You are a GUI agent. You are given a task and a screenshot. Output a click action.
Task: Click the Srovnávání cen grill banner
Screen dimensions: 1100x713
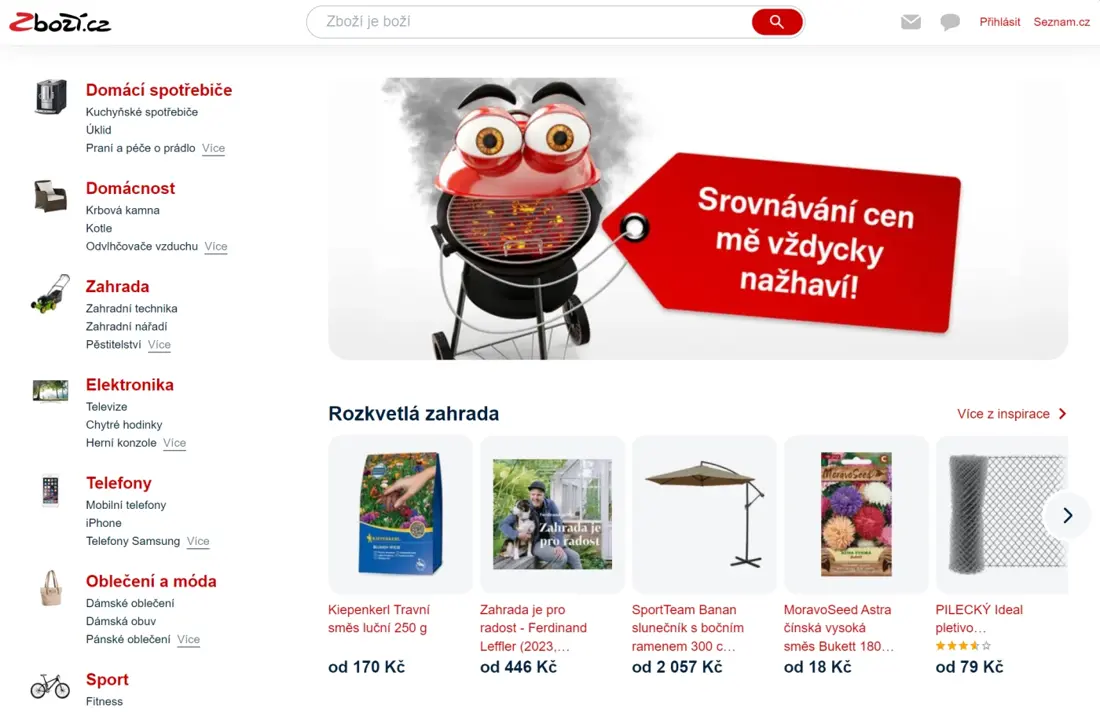pos(698,218)
